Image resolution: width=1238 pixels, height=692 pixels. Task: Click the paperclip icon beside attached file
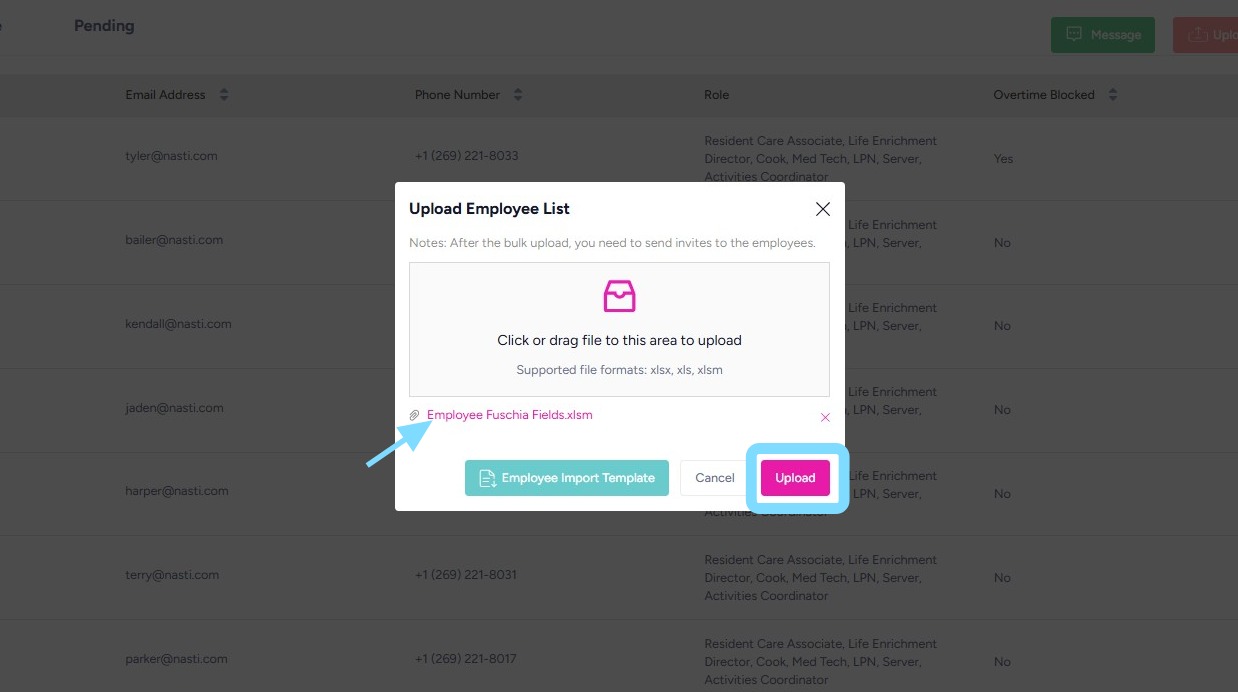(x=415, y=415)
